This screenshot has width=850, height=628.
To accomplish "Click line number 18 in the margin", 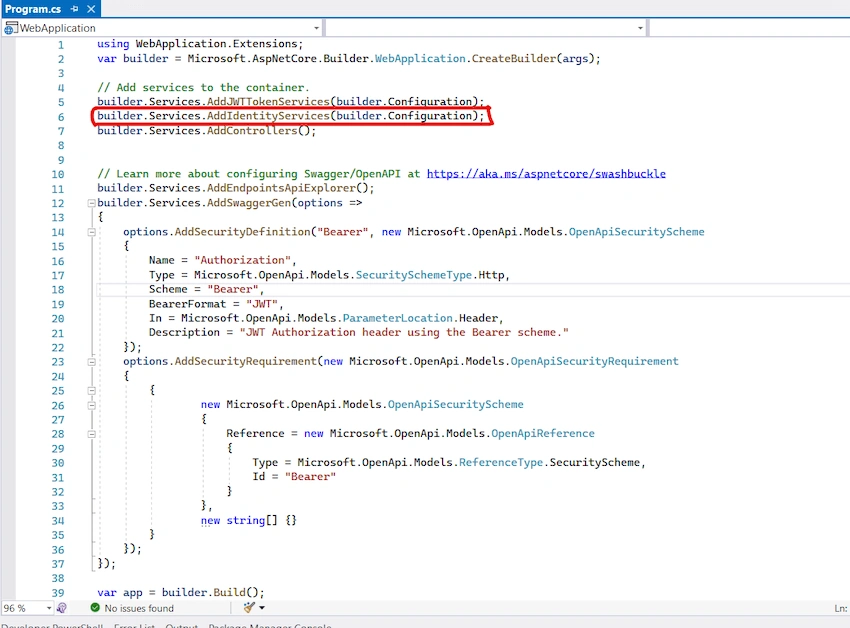I will [x=58, y=290].
